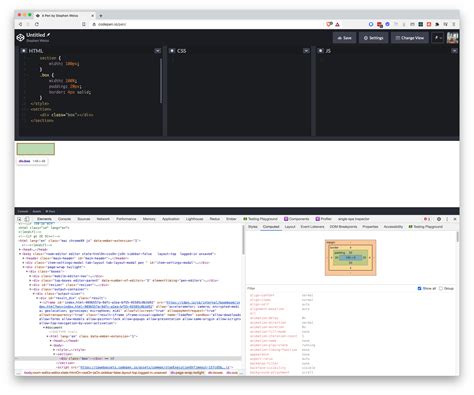
Task: Switch to the Memory DevTools tab
Action: click(x=149, y=219)
